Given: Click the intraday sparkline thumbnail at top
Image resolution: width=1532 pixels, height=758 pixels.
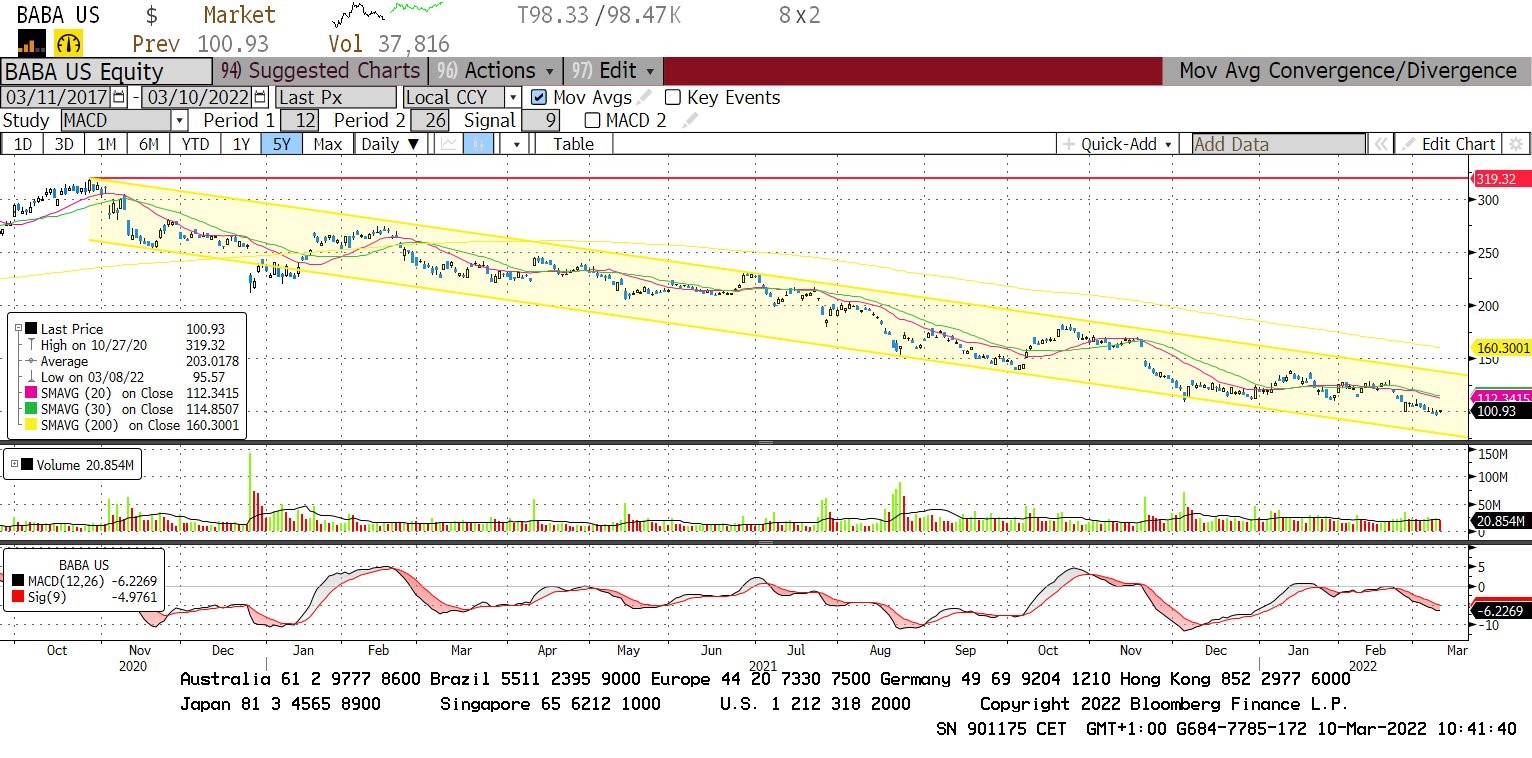Looking at the screenshot, I should tap(388, 14).
